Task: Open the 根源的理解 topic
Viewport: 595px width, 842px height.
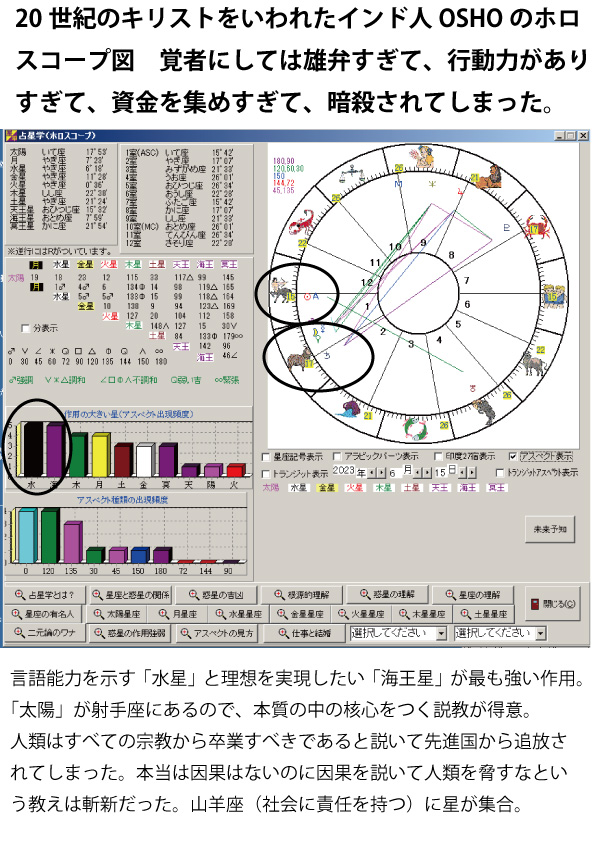Action: click(302, 594)
